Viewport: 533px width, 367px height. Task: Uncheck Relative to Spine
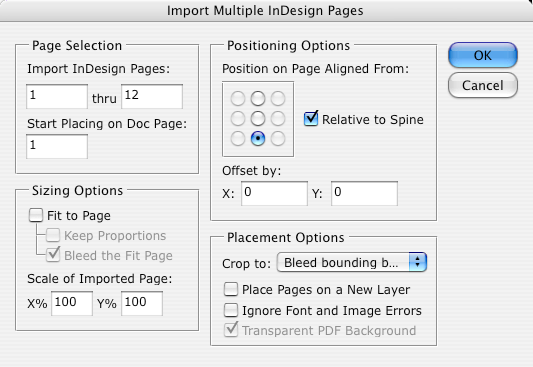click(311, 119)
